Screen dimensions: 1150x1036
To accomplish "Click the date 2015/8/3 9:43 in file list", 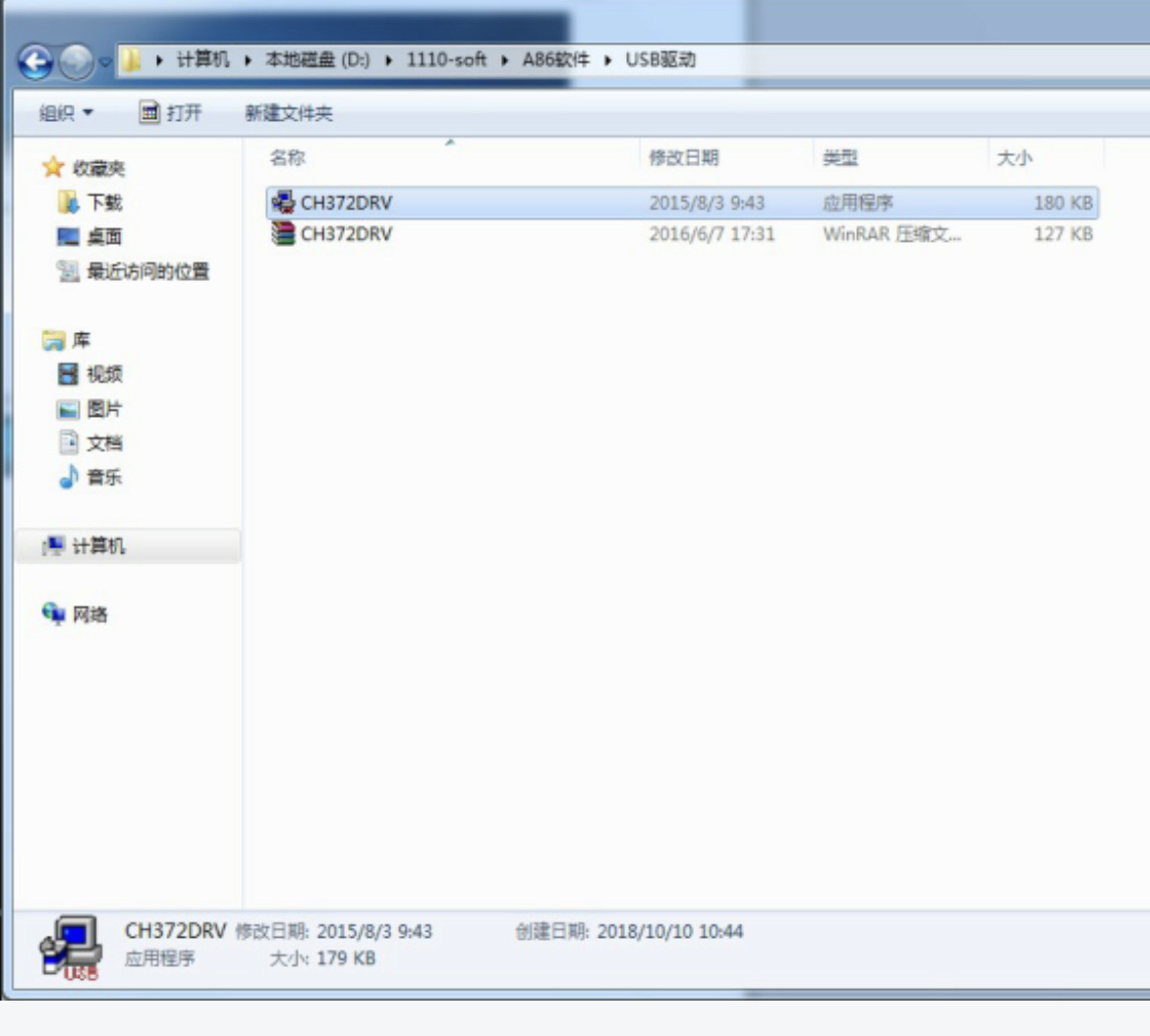I will (x=707, y=202).
